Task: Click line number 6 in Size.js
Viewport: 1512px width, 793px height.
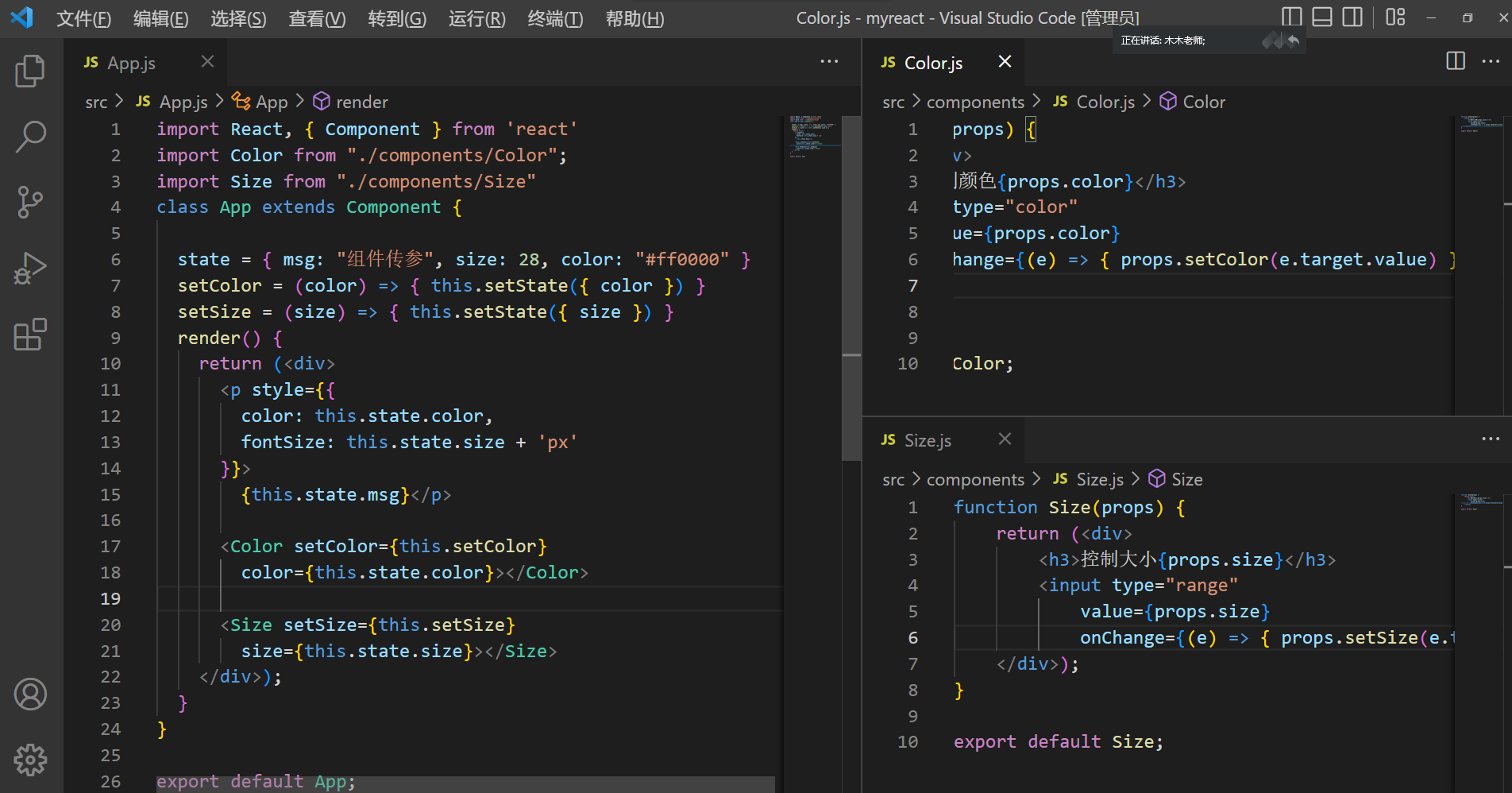Action: 913,638
